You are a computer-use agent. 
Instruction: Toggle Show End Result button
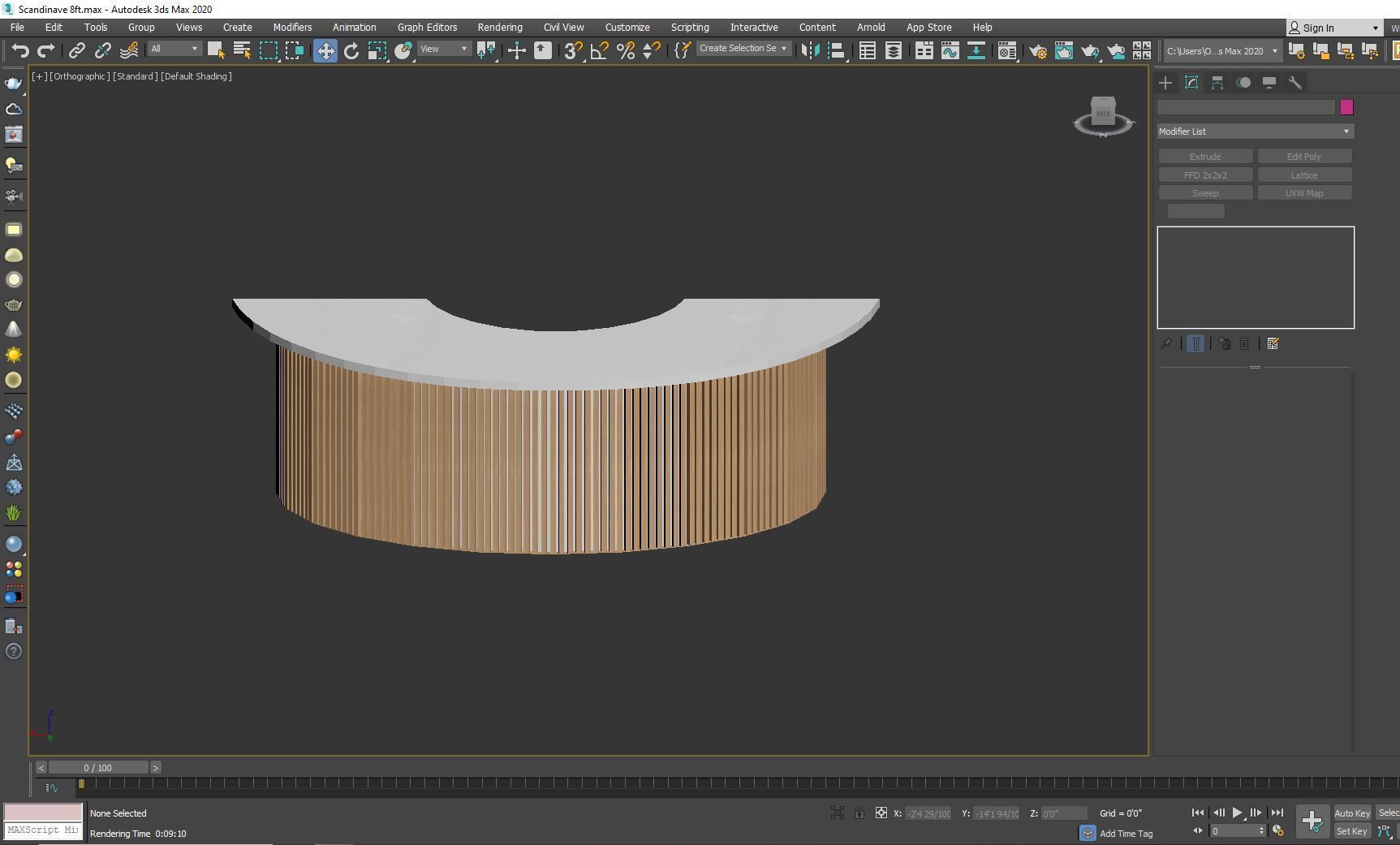(1195, 343)
